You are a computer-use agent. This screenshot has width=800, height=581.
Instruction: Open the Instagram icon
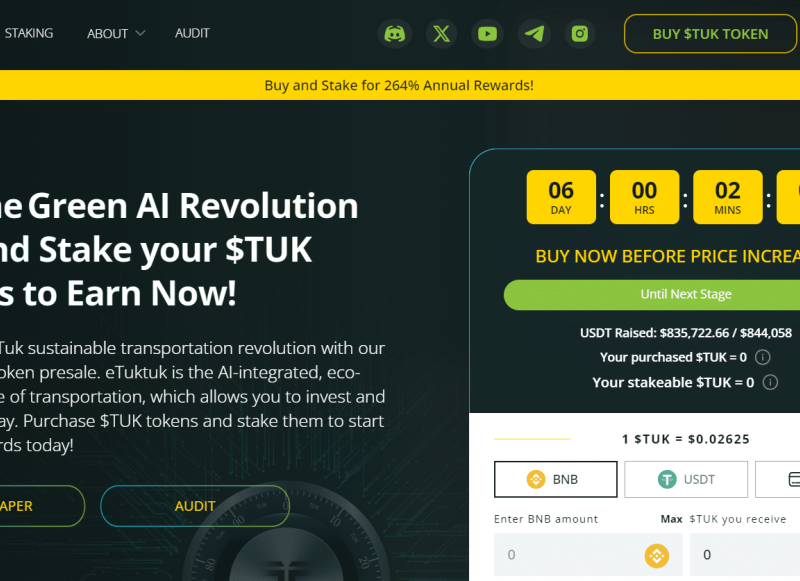pos(580,34)
